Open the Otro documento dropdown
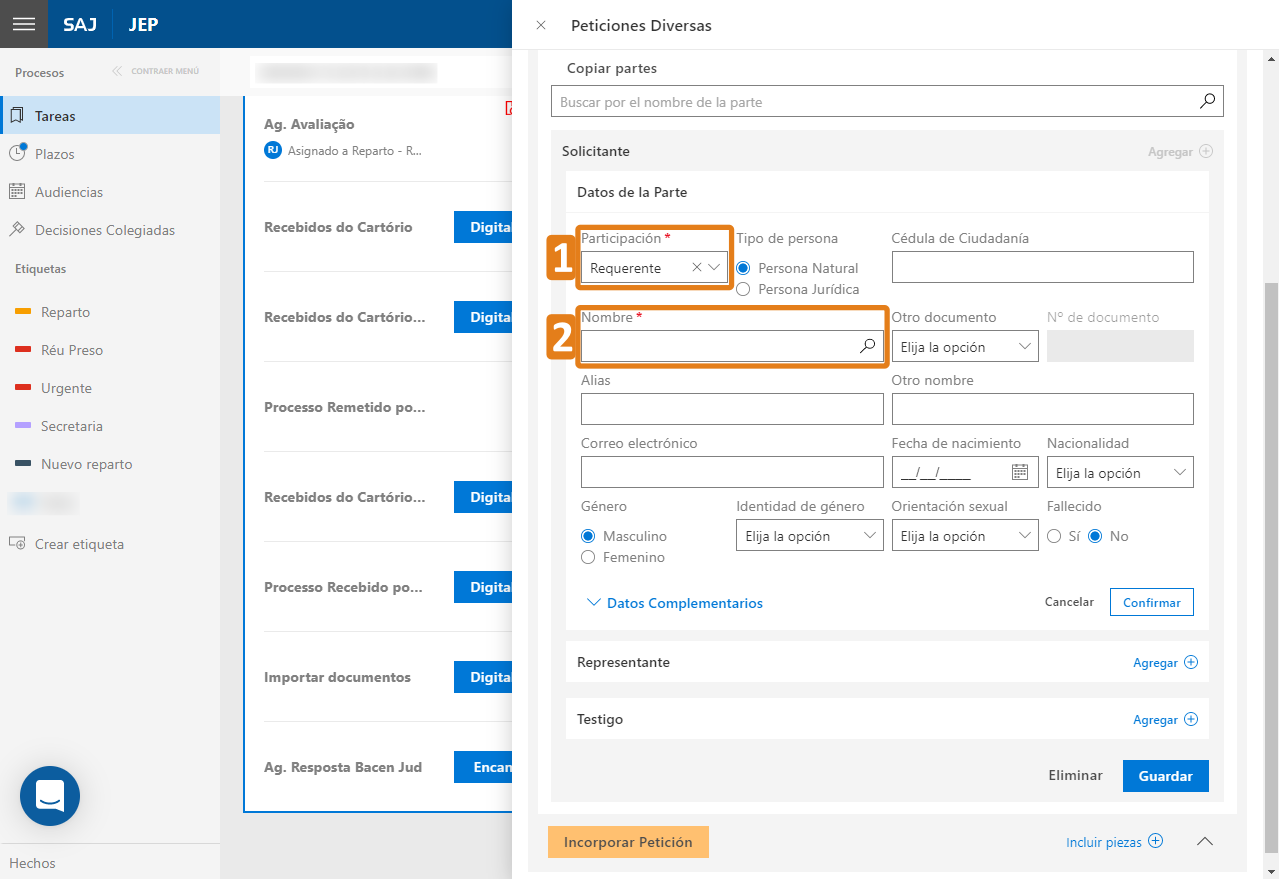The width and height of the screenshot is (1279, 879). (965, 347)
